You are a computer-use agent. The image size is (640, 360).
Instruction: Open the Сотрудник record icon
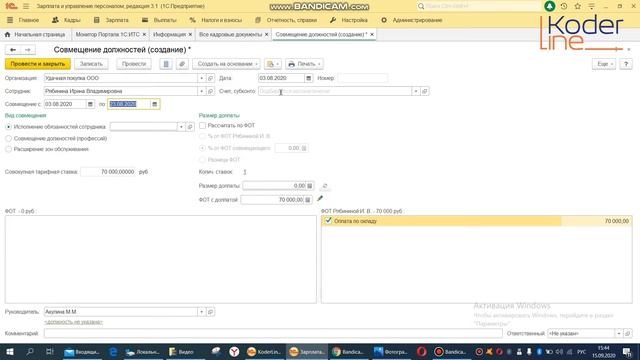[211, 91]
